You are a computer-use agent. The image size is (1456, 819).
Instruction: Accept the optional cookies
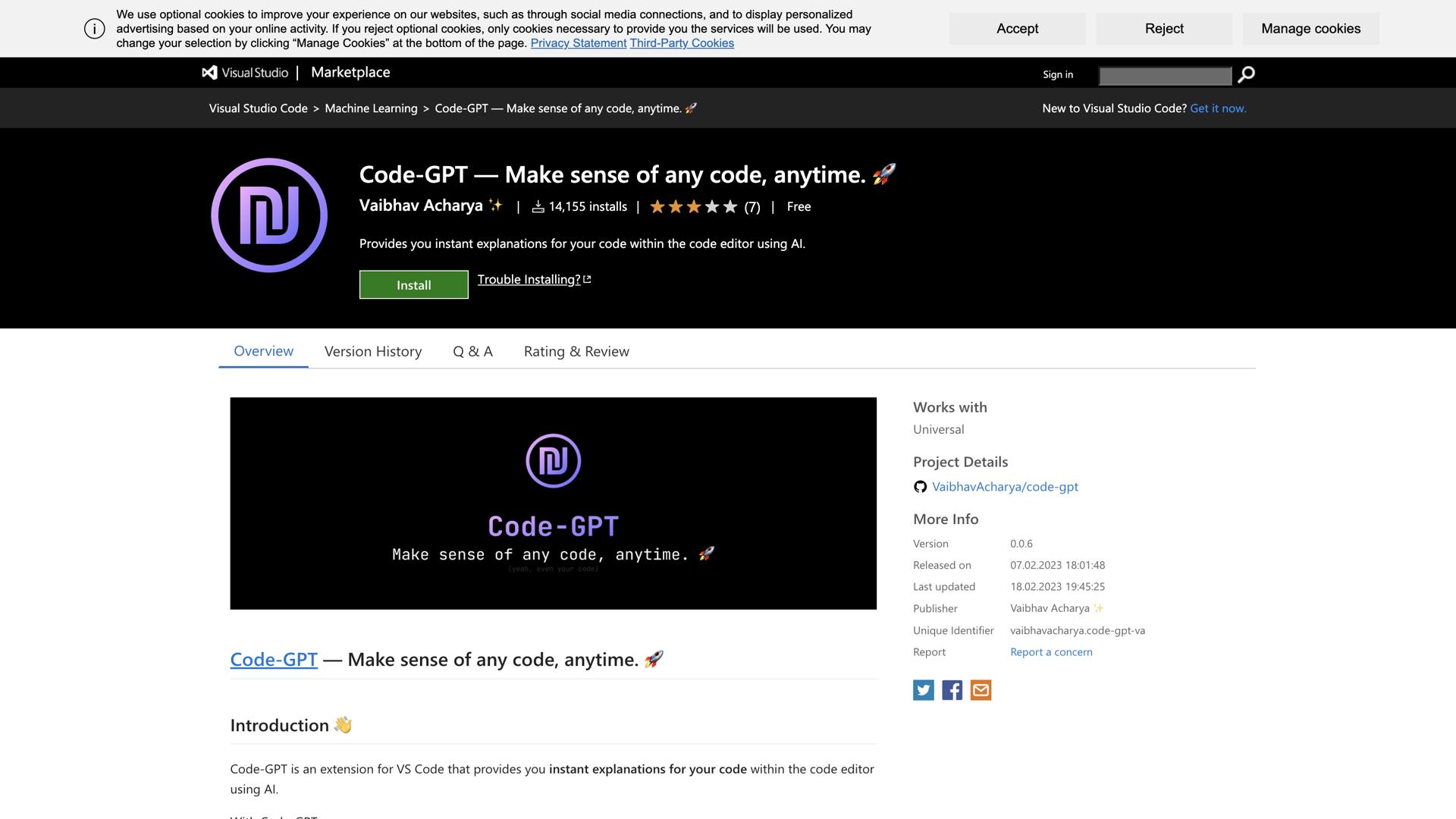1017,28
